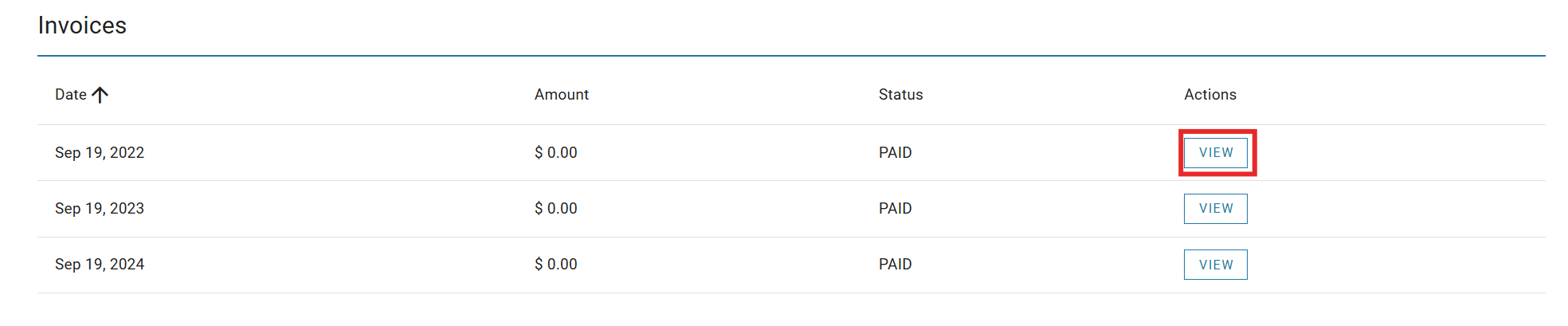The image size is (1568, 326).
Task: Click the Date sort arrow icon
Action: pyautogui.click(x=100, y=95)
